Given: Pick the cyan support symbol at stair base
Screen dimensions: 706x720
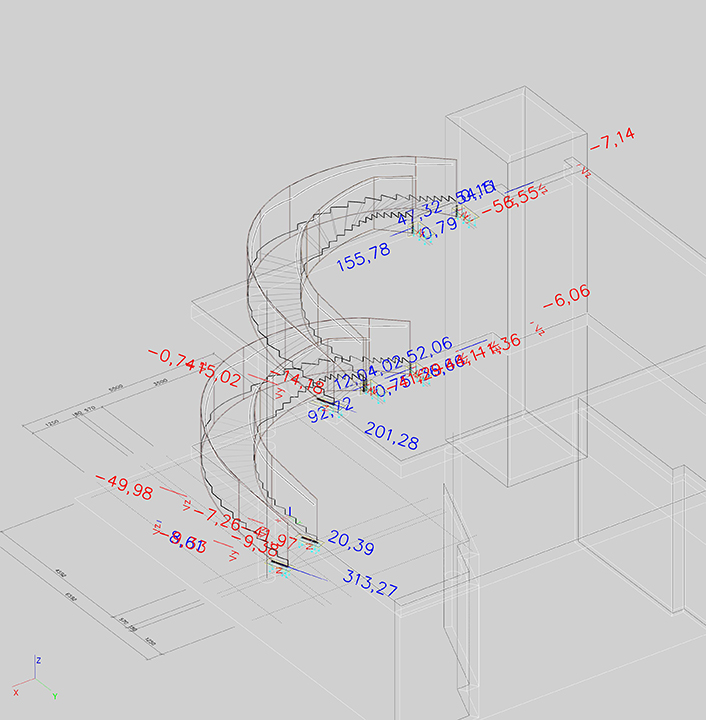Looking at the screenshot, I should point(284,572).
